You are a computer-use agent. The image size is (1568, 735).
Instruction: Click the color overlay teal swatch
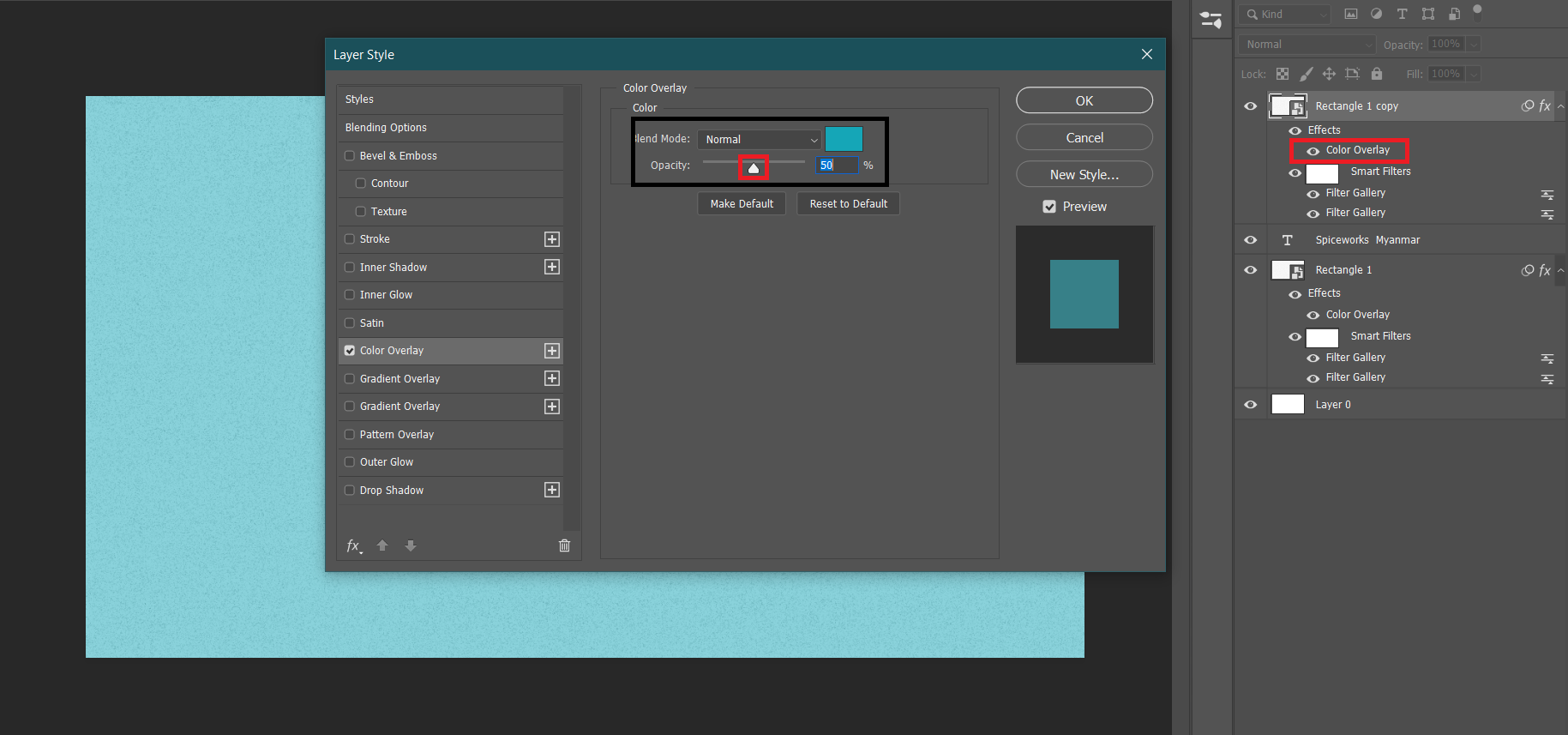[844, 139]
